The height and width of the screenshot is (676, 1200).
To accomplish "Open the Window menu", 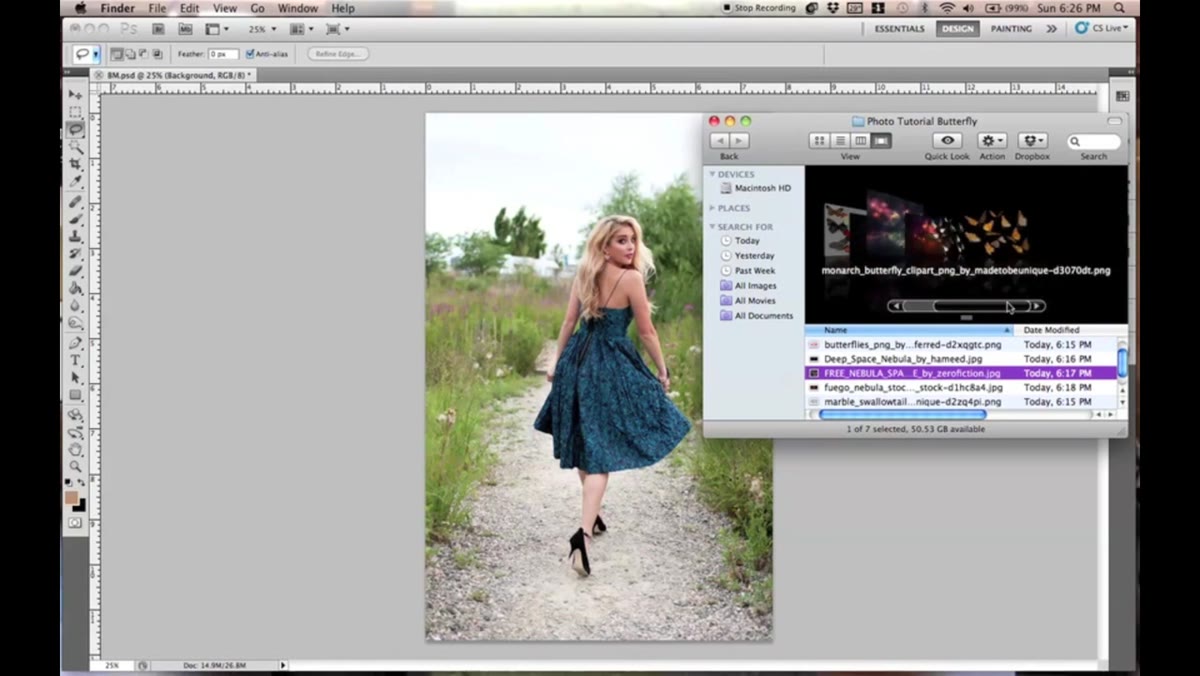I will (x=298, y=8).
